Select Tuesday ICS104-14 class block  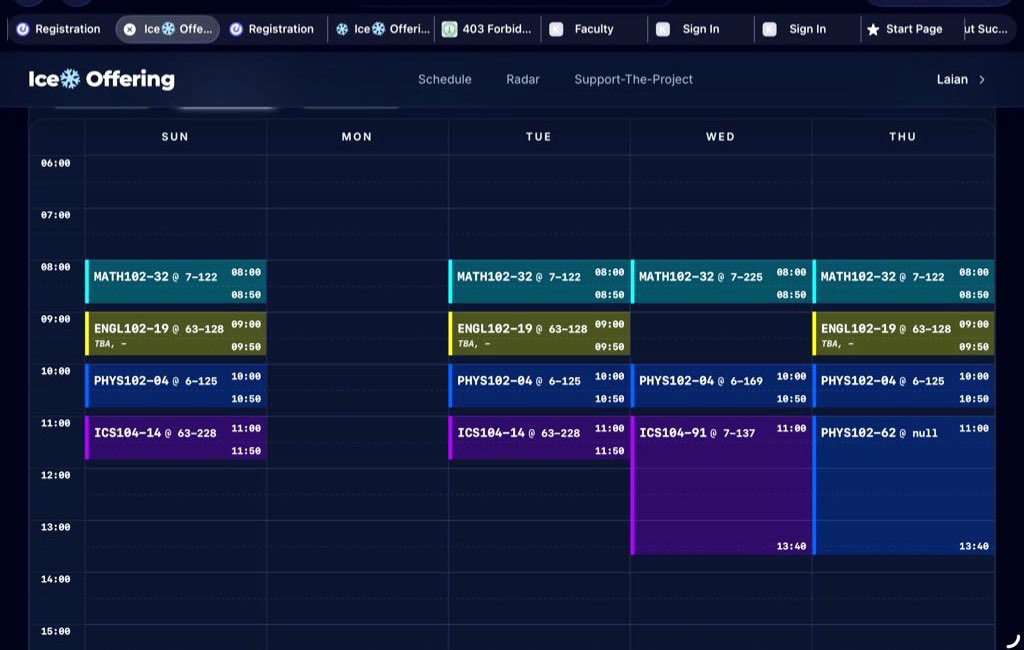click(539, 438)
